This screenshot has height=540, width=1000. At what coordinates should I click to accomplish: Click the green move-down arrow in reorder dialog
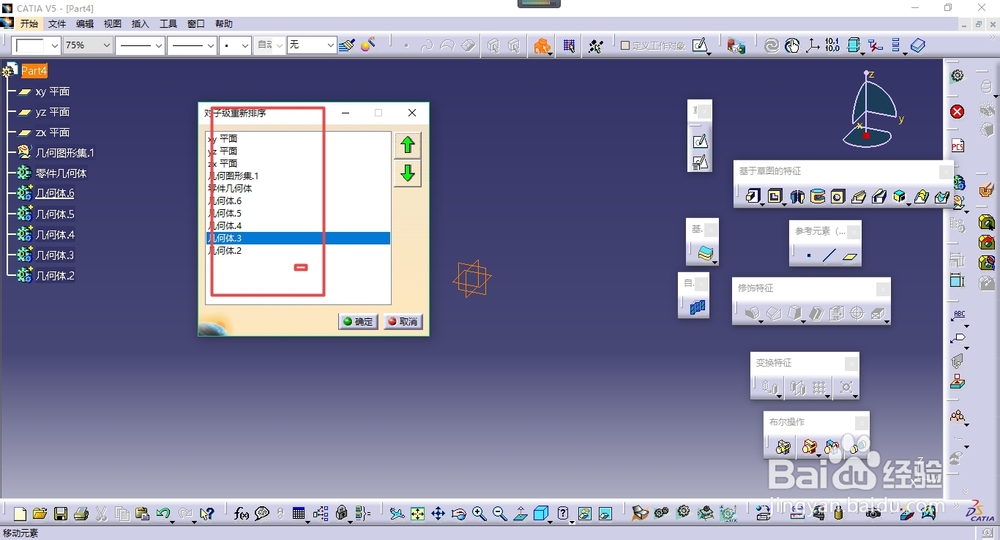[x=408, y=173]
